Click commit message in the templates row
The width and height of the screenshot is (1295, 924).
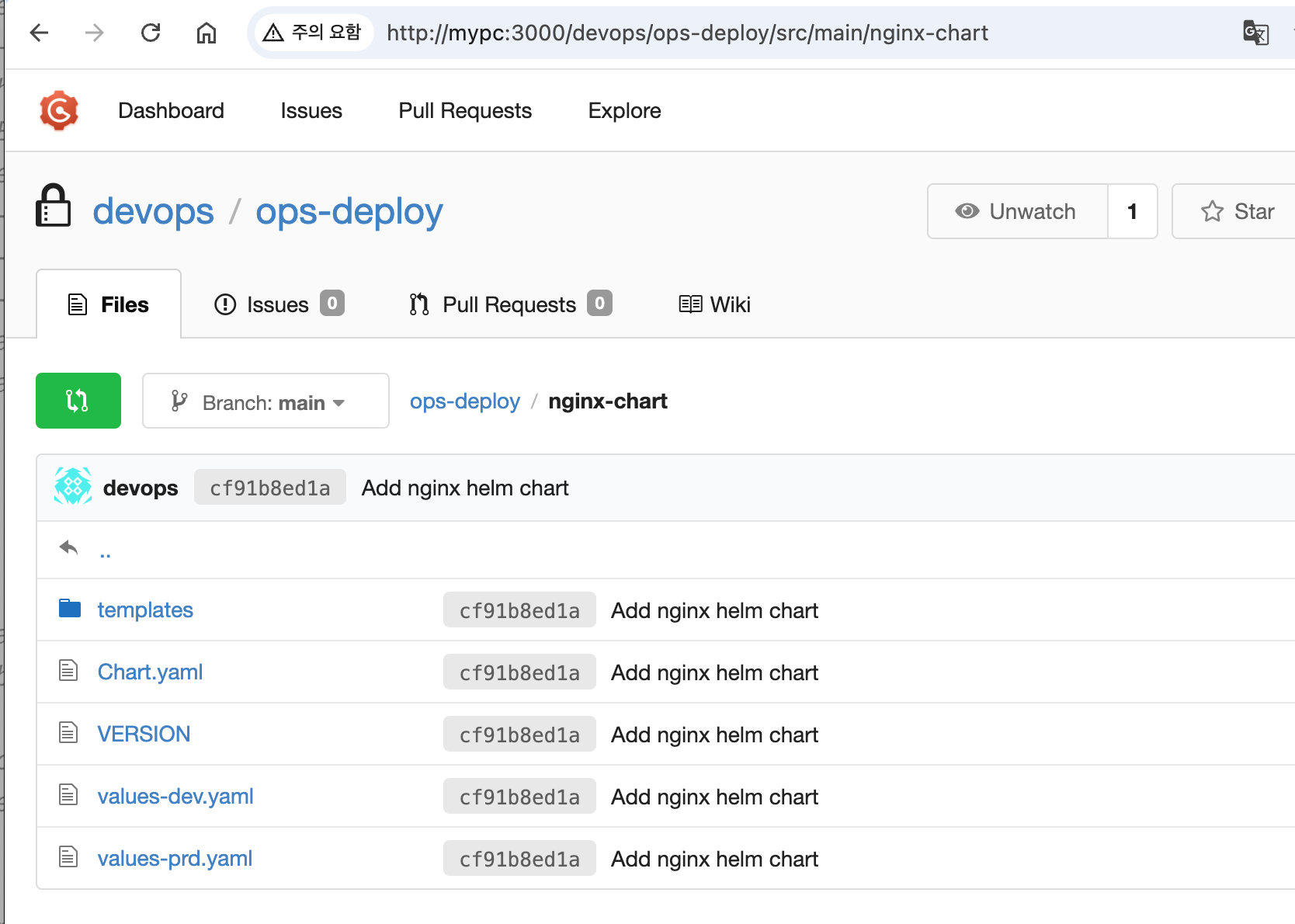tap(714, 610)
